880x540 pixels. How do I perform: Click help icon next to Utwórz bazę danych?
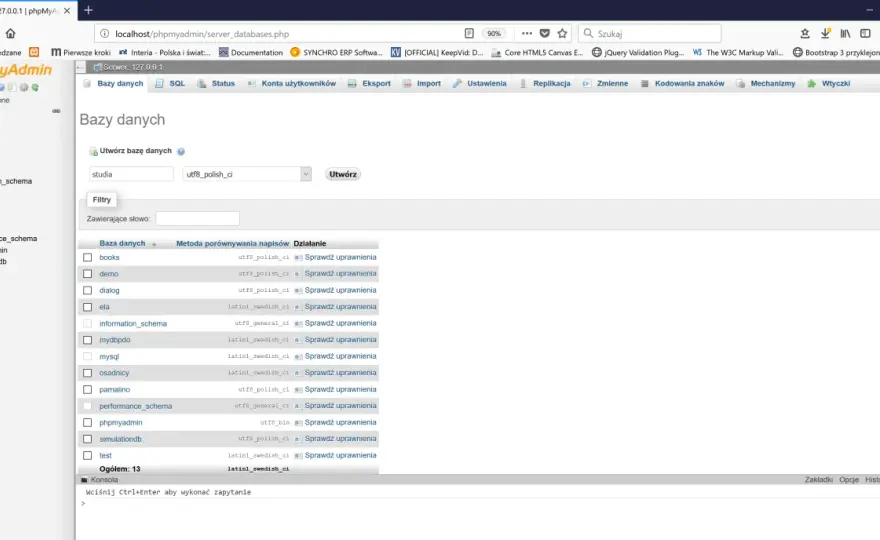[181, 152]
